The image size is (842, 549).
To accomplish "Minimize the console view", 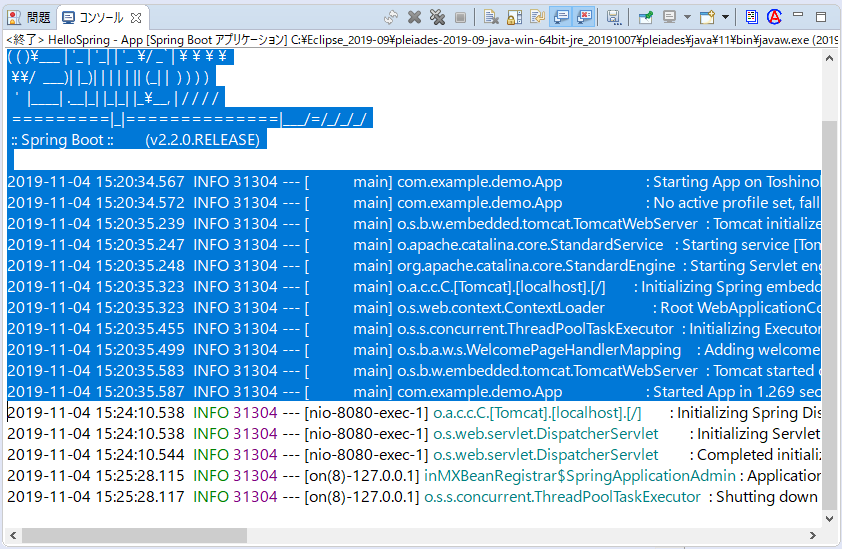I will coord(797,15).
